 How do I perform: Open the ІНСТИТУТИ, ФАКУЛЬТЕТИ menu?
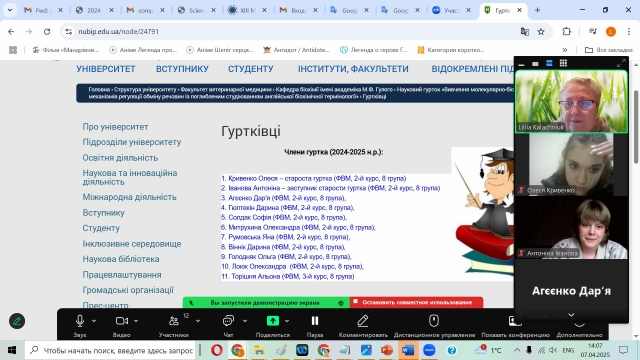(x=353, y=69)
